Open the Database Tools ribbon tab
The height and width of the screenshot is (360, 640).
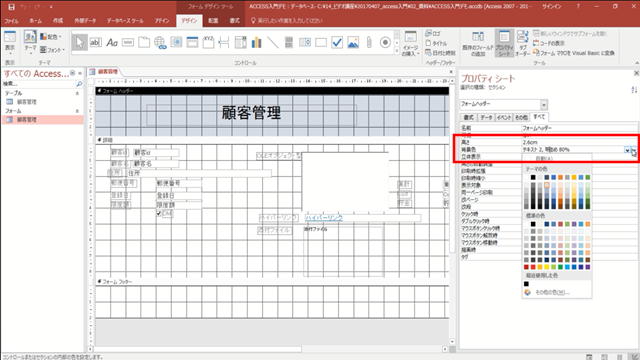pos(125,21)
